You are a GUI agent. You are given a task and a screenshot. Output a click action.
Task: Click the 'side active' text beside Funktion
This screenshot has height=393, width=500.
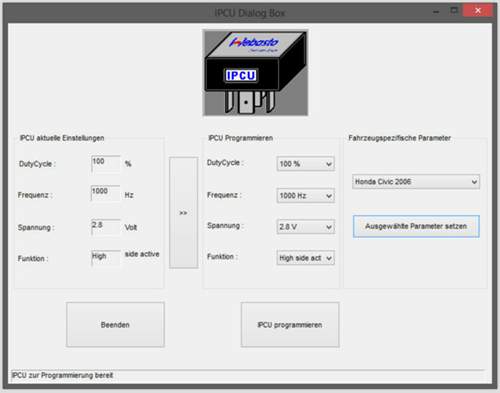[x=142, y=254]
